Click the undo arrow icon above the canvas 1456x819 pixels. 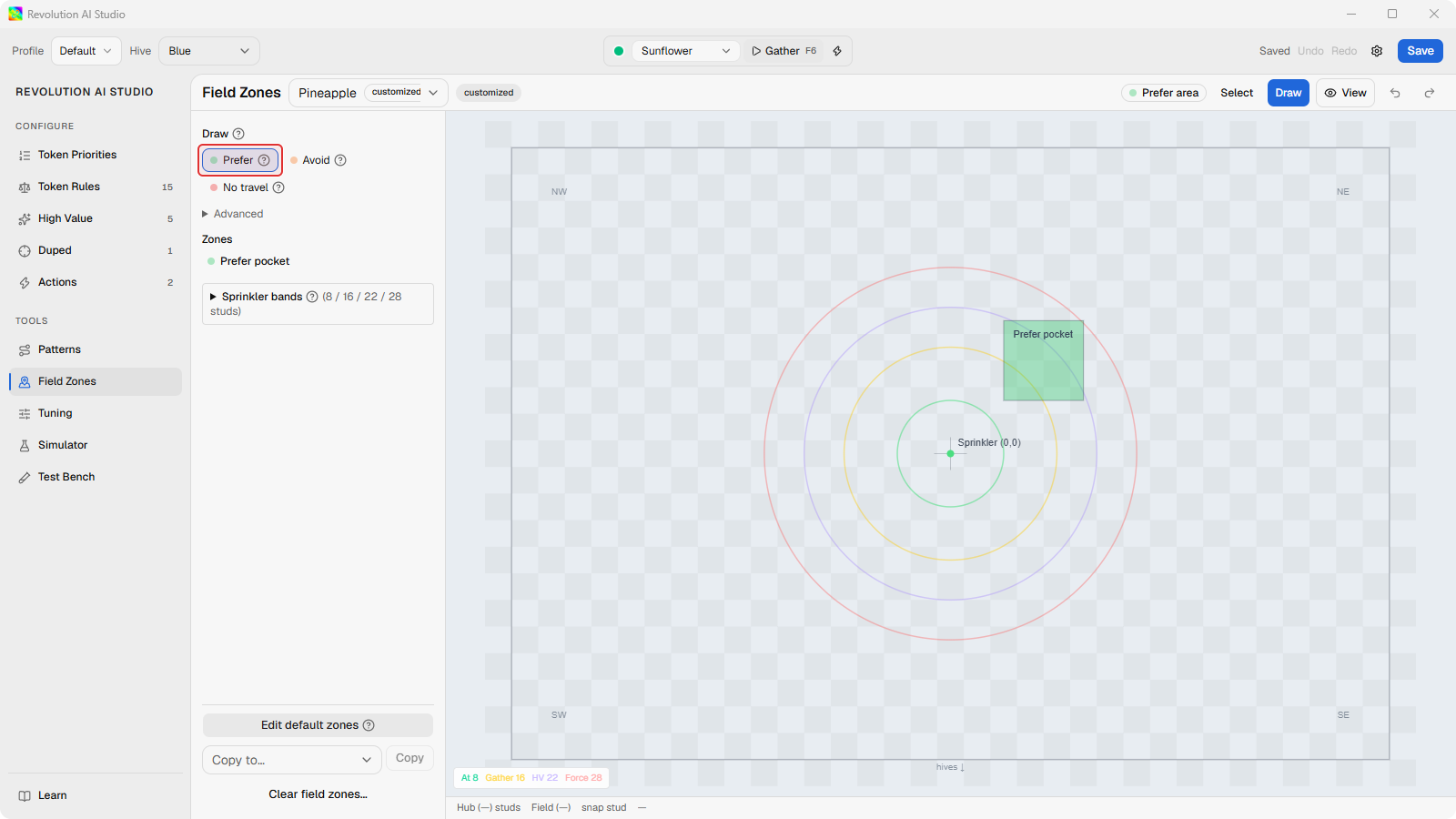click(1395, 93)
